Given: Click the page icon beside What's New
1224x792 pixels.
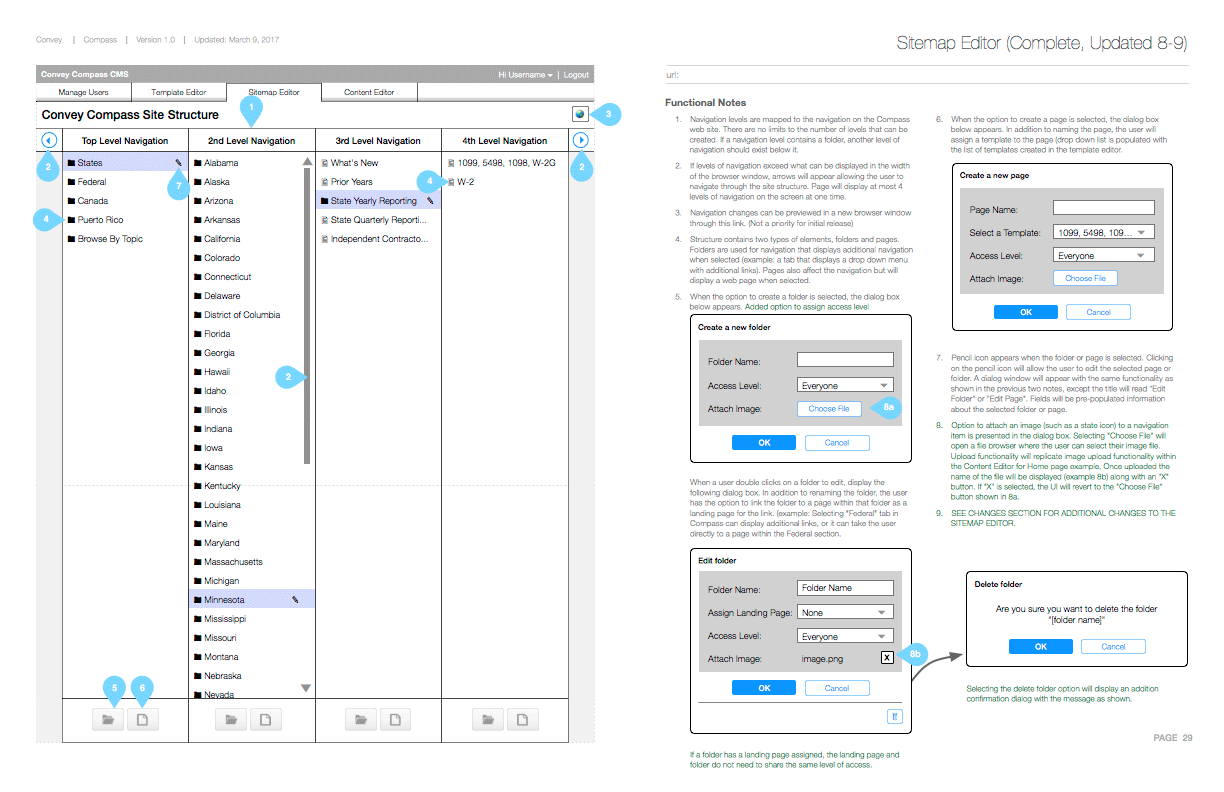Looking at the screenshot, I should click(x=324, y=163).
